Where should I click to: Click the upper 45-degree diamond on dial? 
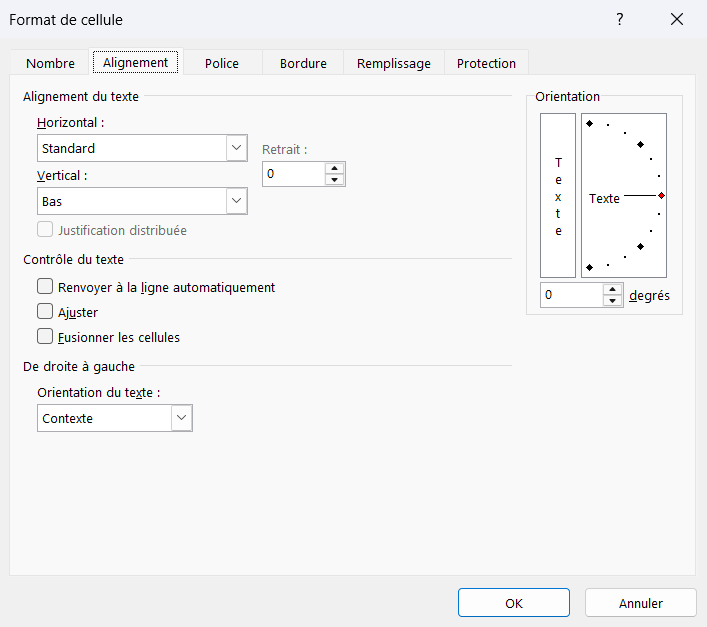[x=640, y=144]
